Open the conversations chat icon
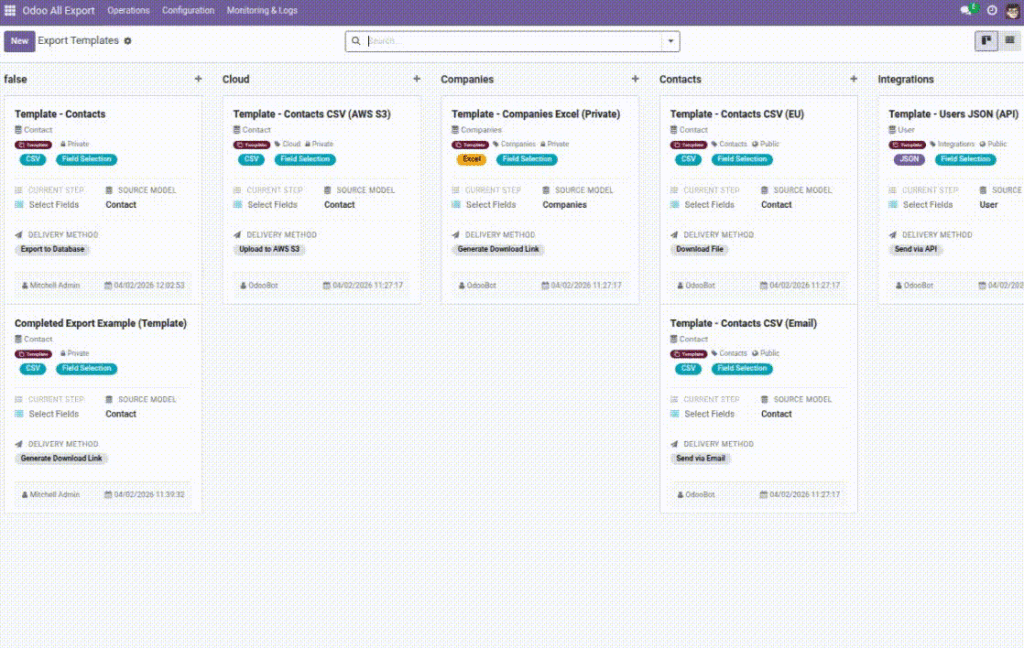Viewport: 1024px width, 648px height. click(x=967, y=10)
